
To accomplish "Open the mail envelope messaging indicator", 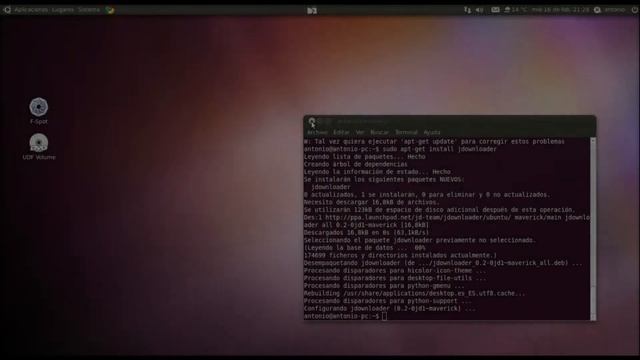I will click(495, 10).
